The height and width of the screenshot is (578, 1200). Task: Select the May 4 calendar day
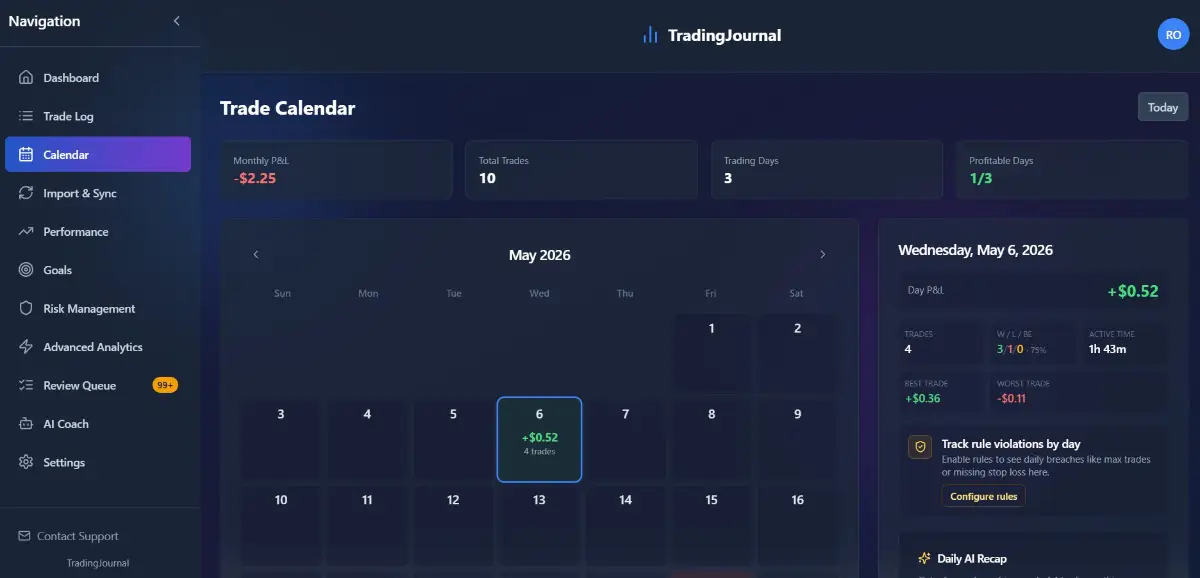click(367, 440)
